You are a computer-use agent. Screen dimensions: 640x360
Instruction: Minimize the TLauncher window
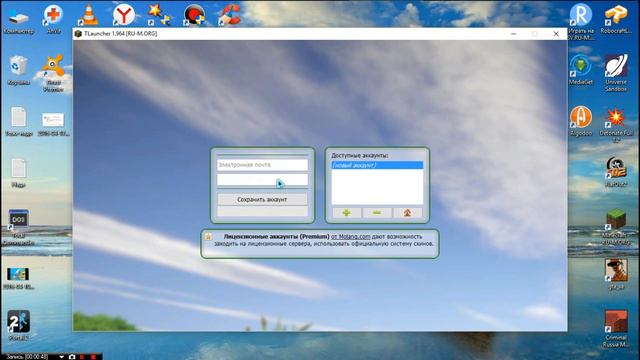click(x=513, y=33)
